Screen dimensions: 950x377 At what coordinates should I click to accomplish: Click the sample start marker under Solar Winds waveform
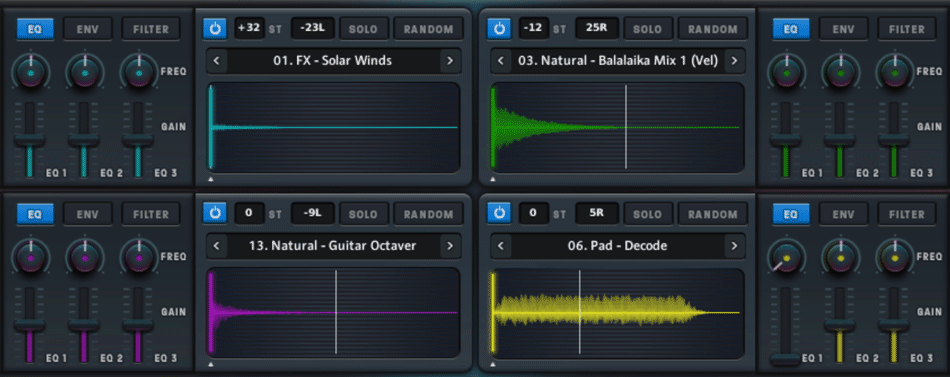pos(210,179)
